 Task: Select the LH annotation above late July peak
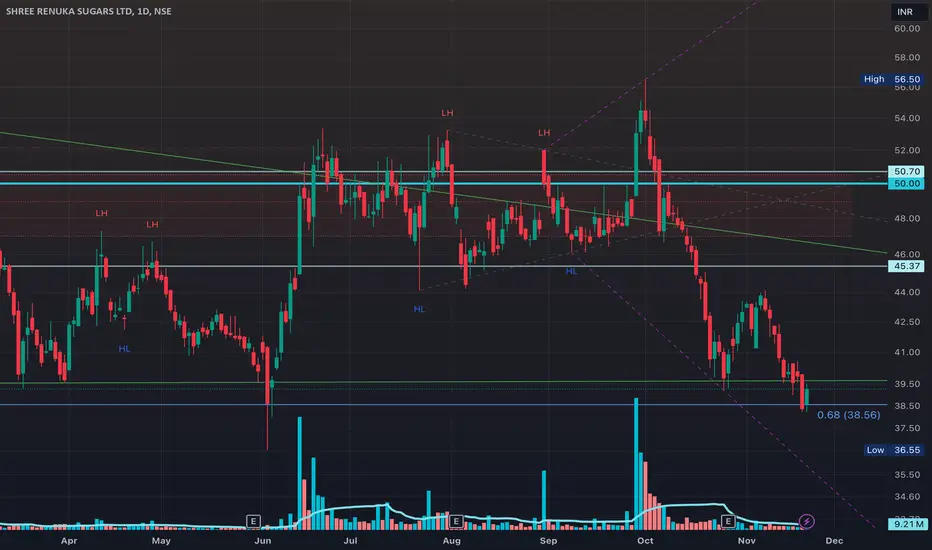point(447,112)
